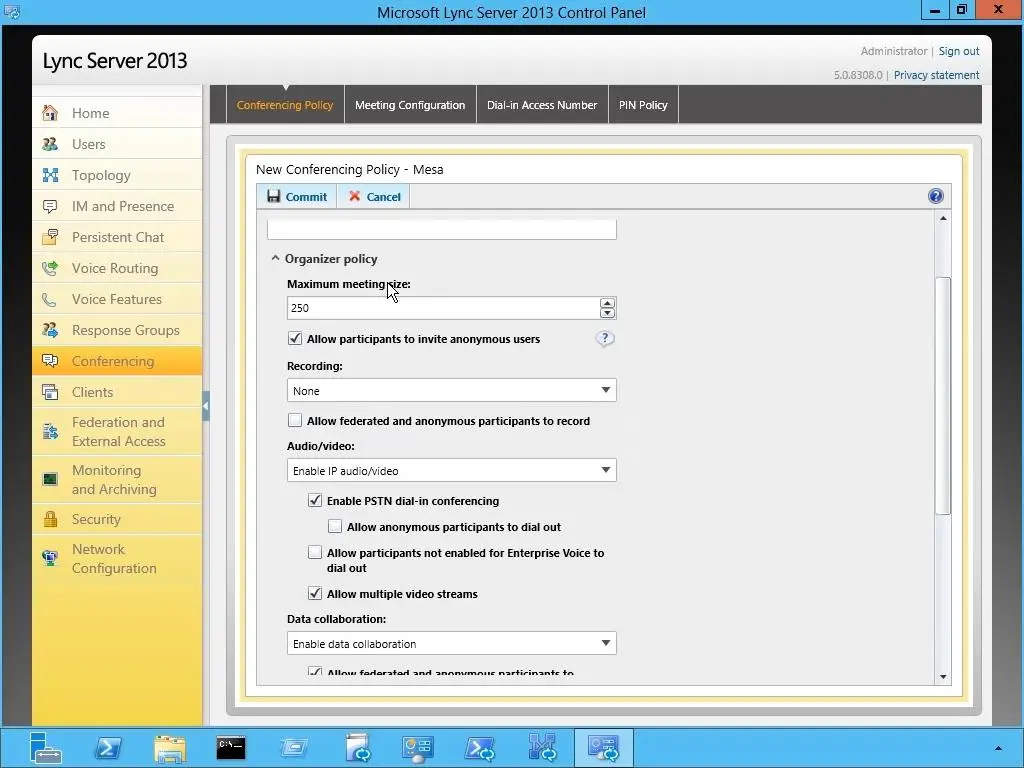Click the Lync Control Panel title bar icon

pos(12,12)
